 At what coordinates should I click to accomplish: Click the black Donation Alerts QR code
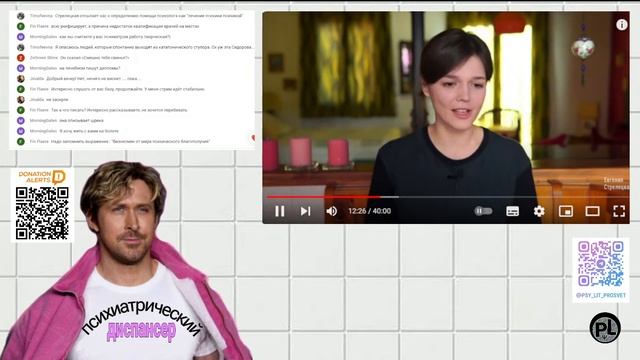click(42, 213)
